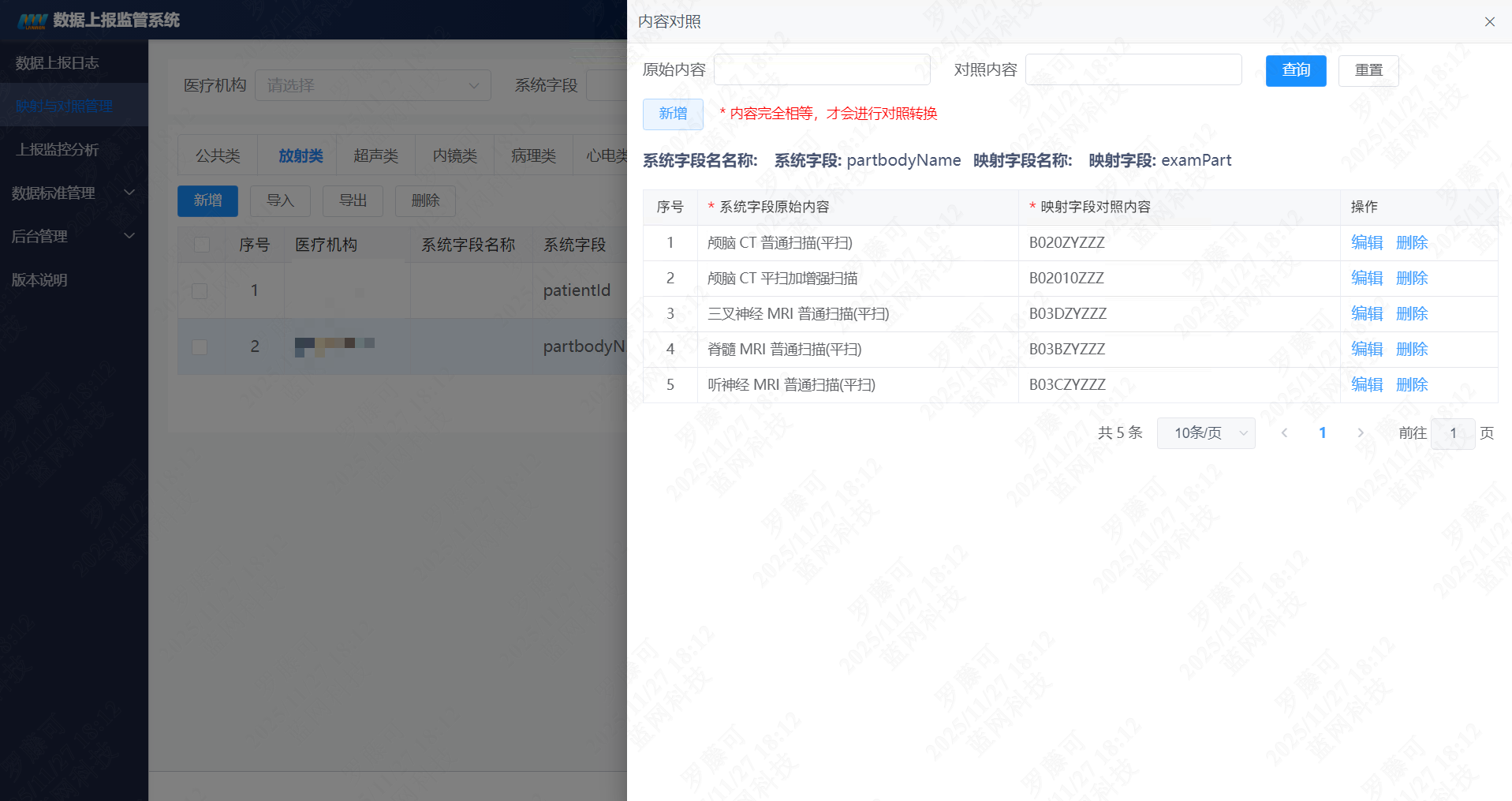Check the checkbox for row 1 patientId
This screenshot has height=801, width=1512.
[200, 291]
